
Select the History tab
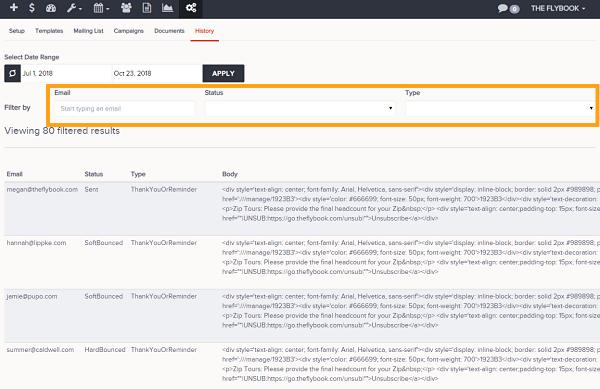click(x=204, y=31)
